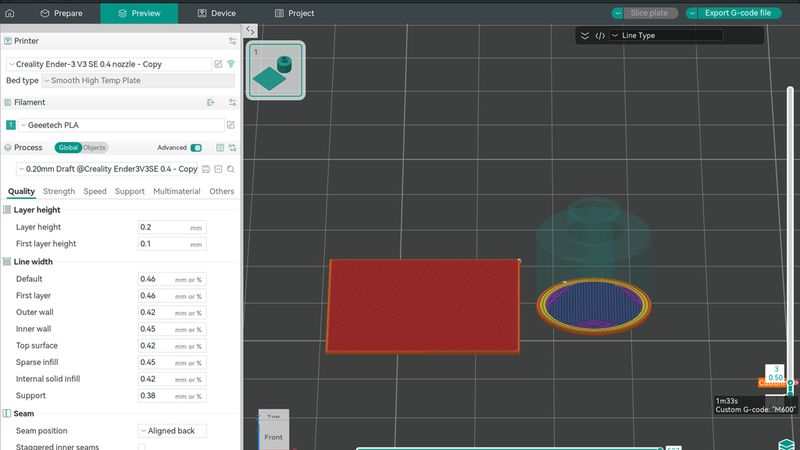Check the Staggered inner seams checkbox
800x450 pixels.
tap(141, 446)
